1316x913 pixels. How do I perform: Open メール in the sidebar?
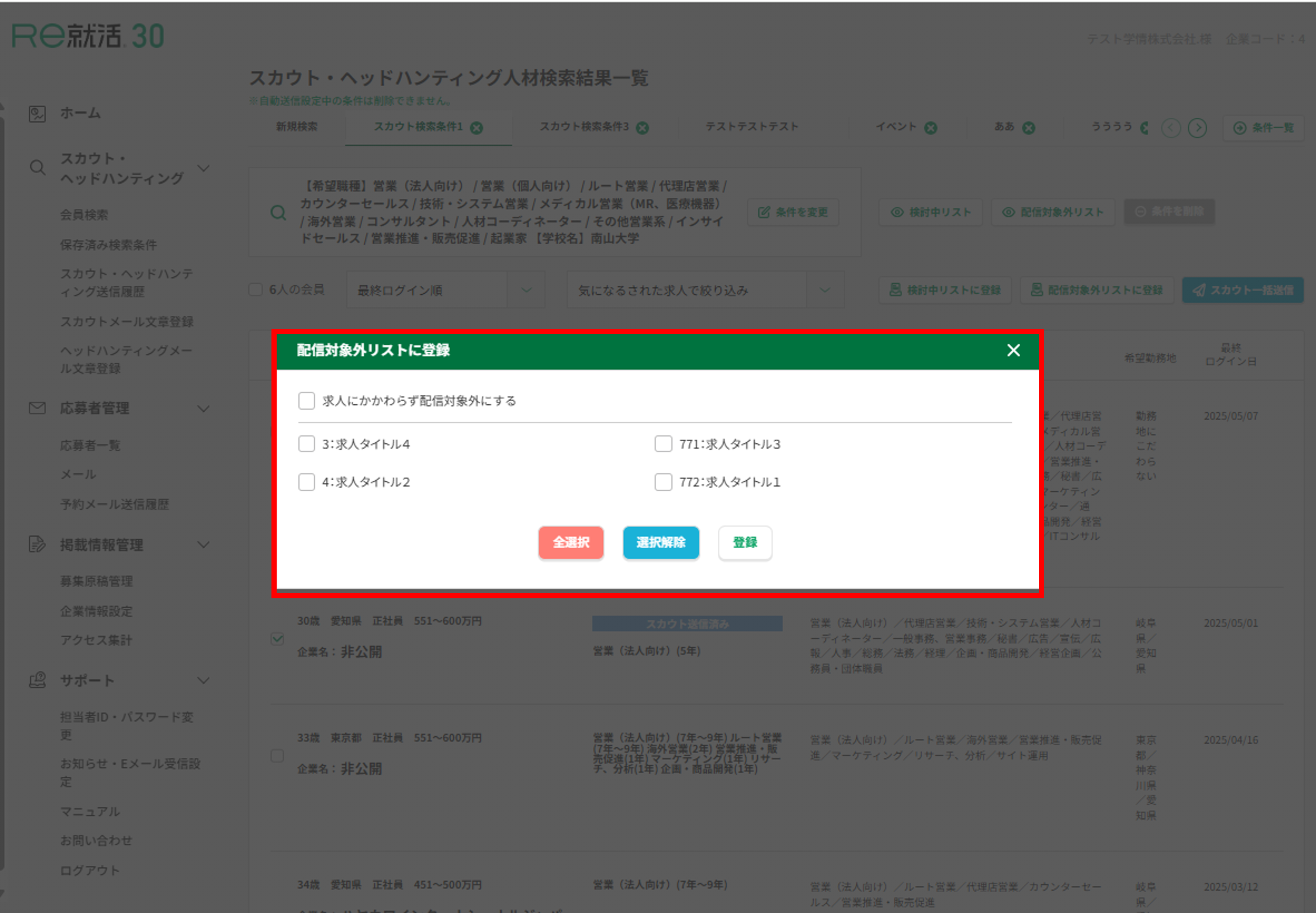(x=78, y=474)
